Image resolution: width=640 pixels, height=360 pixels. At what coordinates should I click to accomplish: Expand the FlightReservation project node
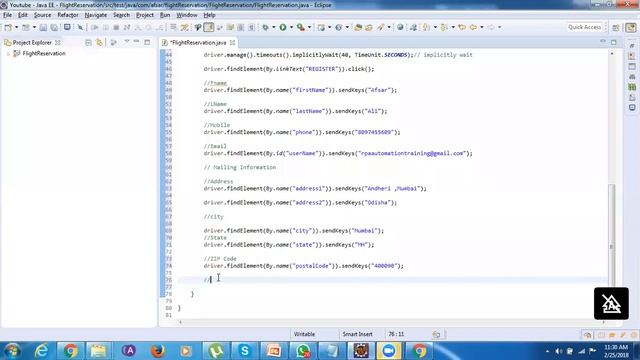coord(8,54)
